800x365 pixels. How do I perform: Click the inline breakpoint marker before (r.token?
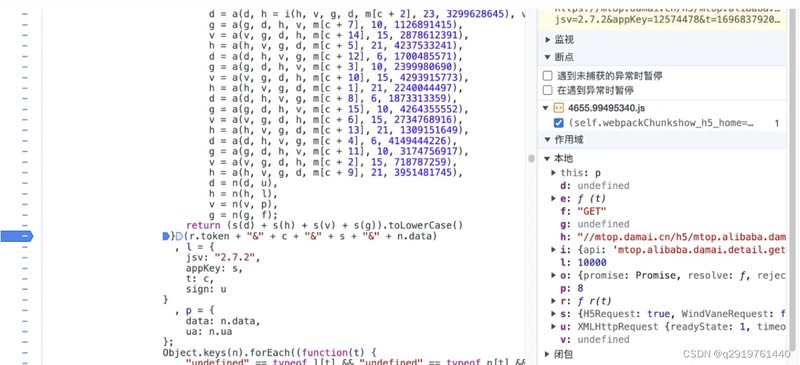click(166, 236)
